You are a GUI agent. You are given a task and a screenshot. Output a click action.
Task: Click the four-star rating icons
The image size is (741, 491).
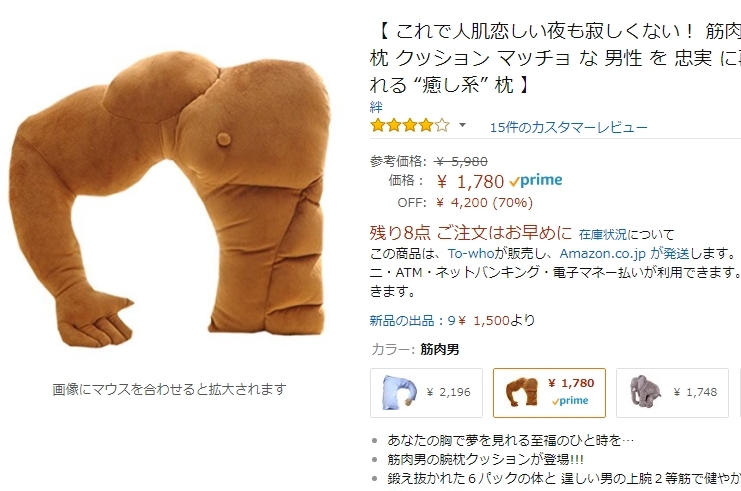(410, 126)
